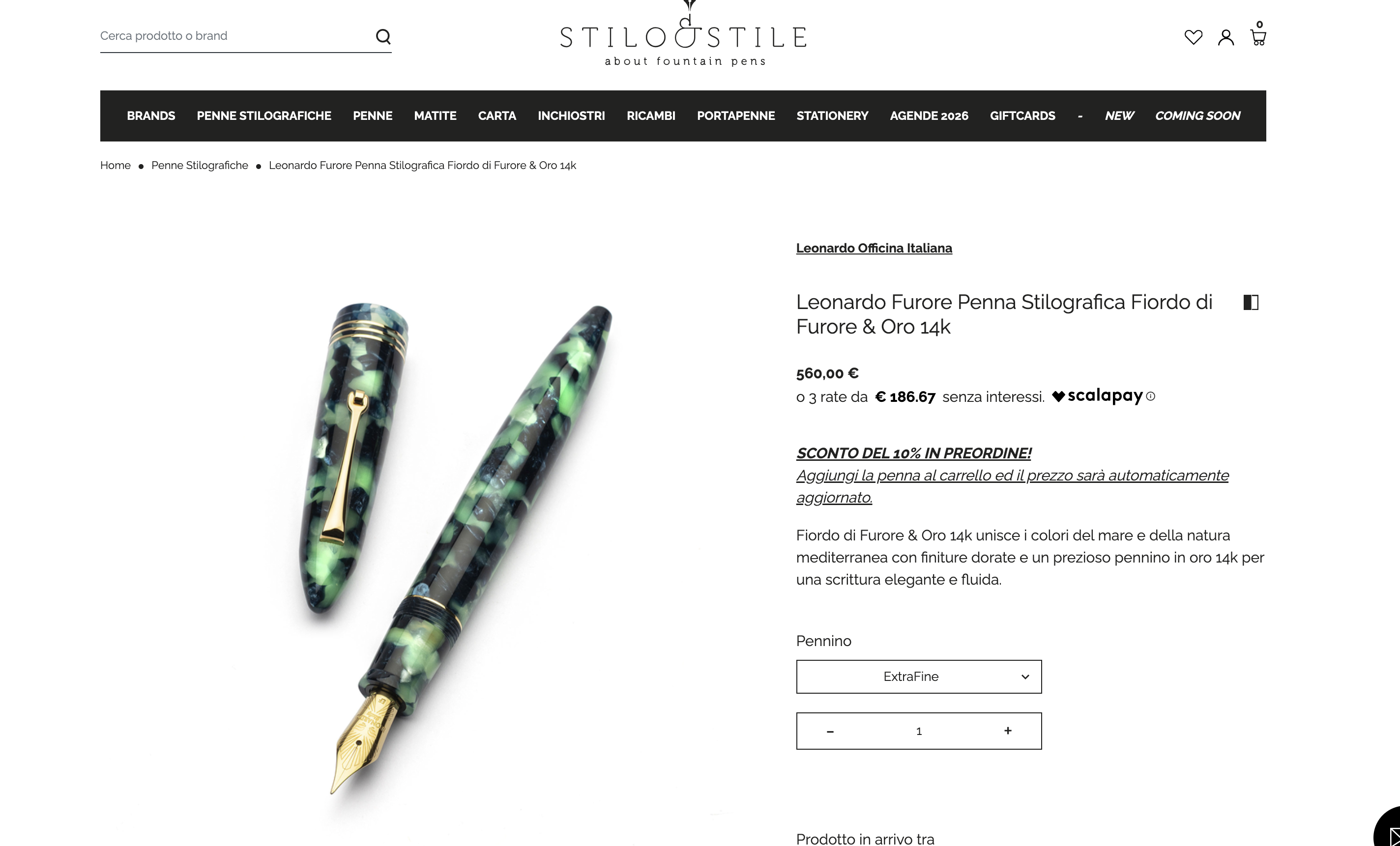The image size is (1400, 846).
Task: Click the compare icon beside product title
Action: click(1251, 303)
